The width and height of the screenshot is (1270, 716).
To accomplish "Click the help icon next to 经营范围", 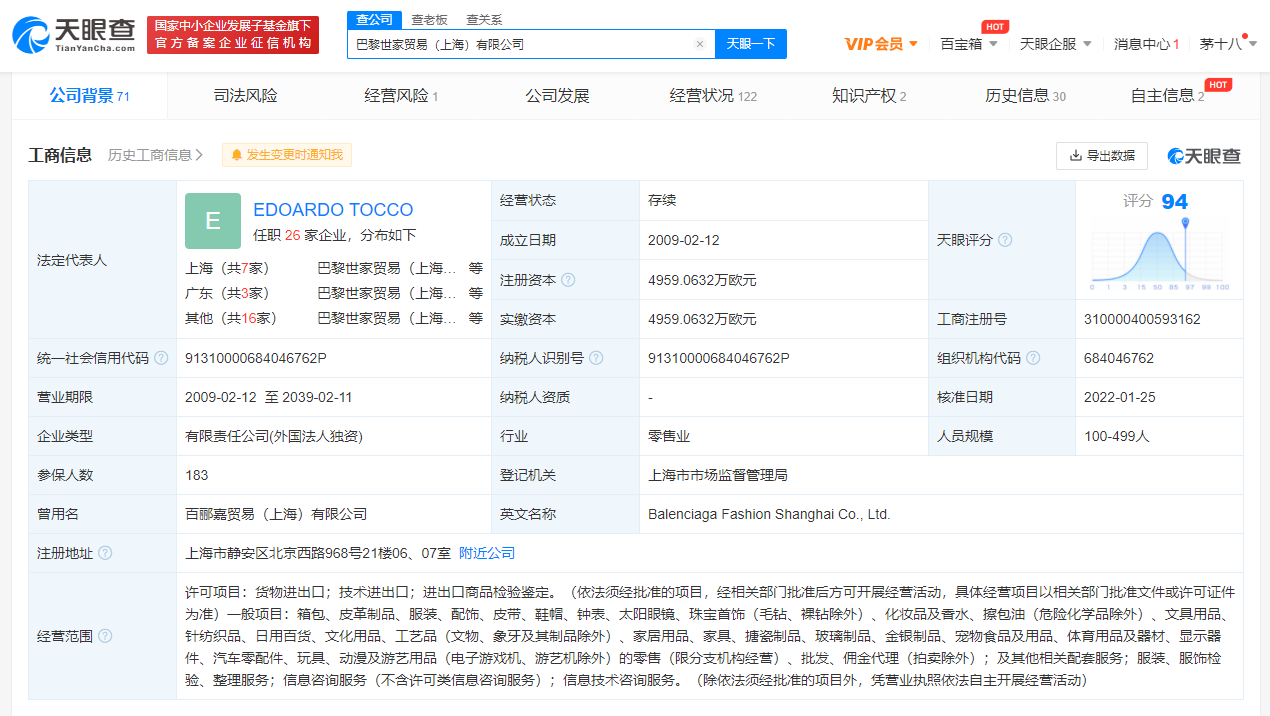I will [x=105, y=636].
